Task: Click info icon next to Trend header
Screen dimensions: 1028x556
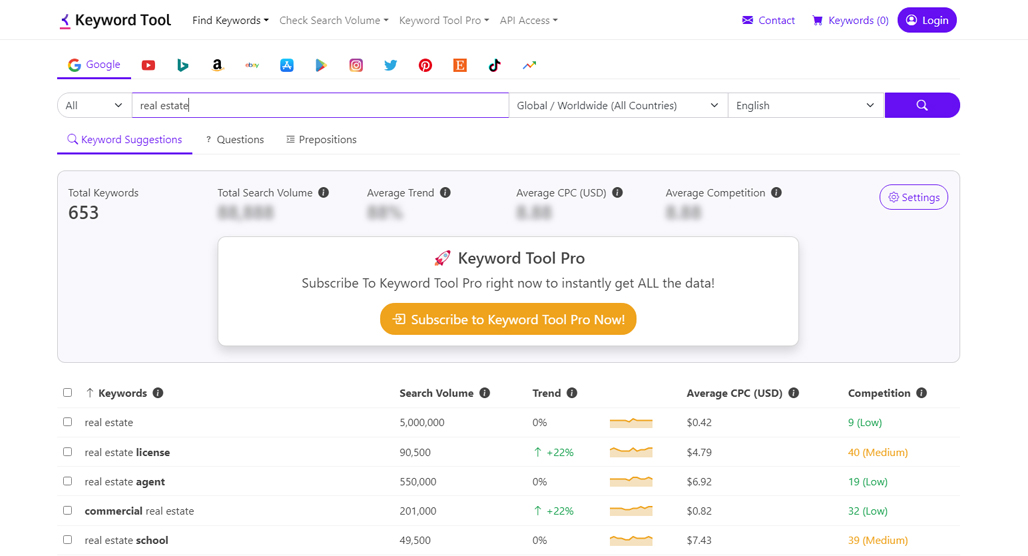Action: tap(572, 393)
